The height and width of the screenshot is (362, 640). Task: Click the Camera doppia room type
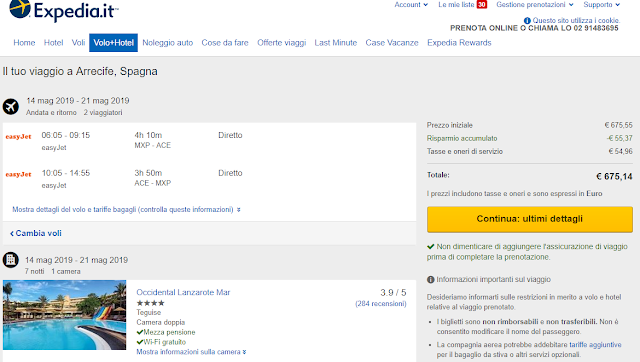(x=161, y=322)
